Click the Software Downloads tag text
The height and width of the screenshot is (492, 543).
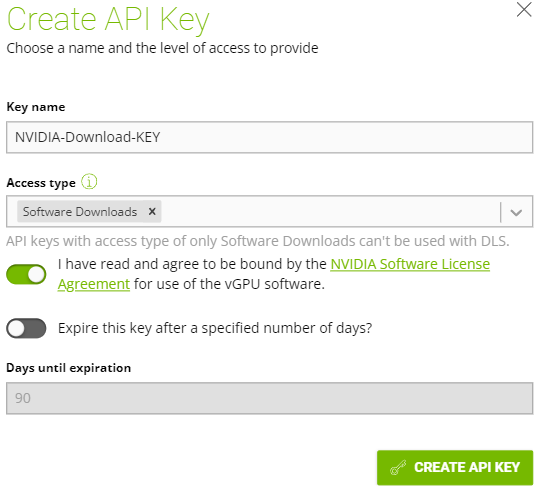(80, 212)
